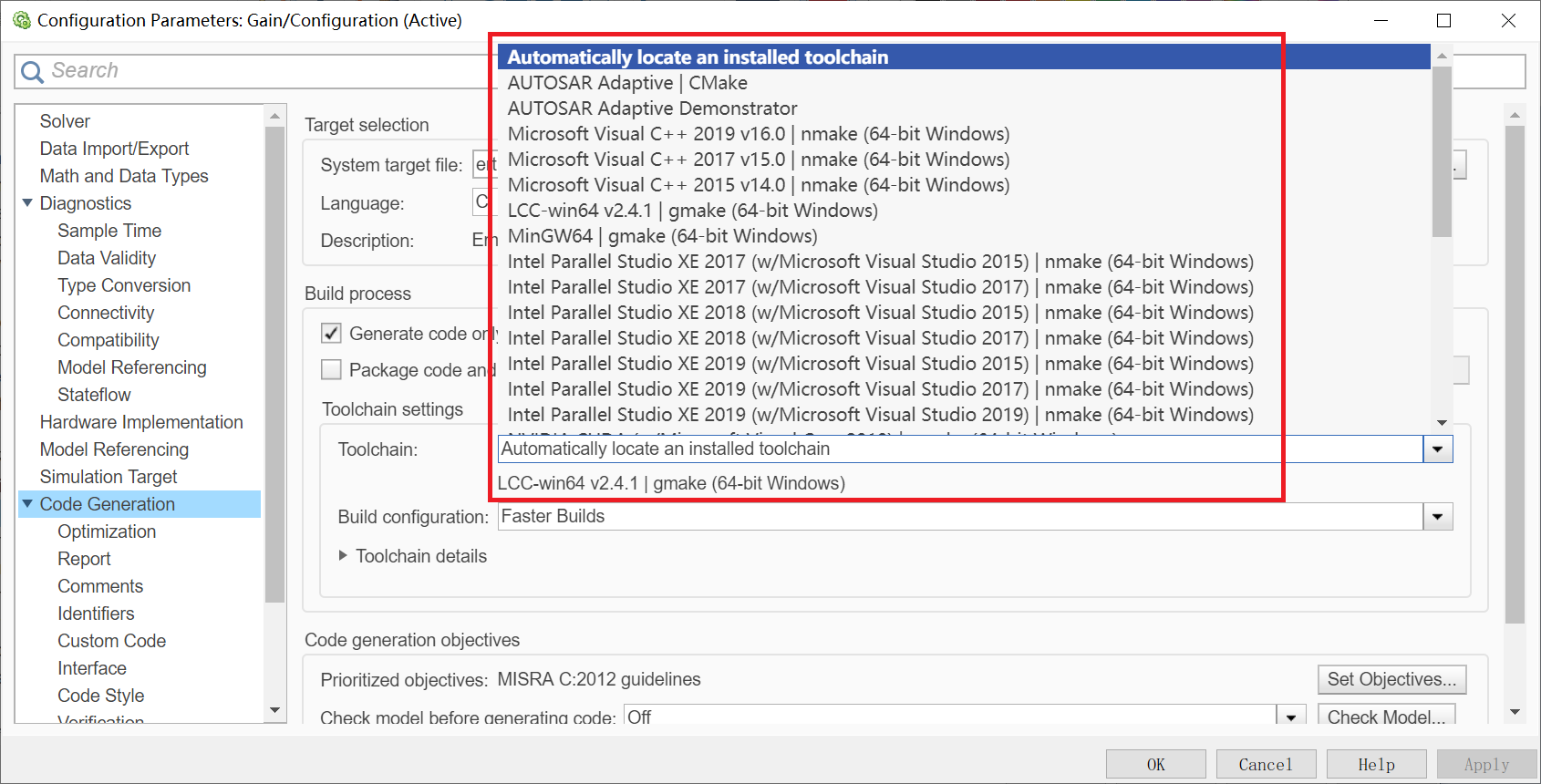
Task: Click the MATLAB gear icon in title bar
Action: pyautogui.click(x=21, y=20)
